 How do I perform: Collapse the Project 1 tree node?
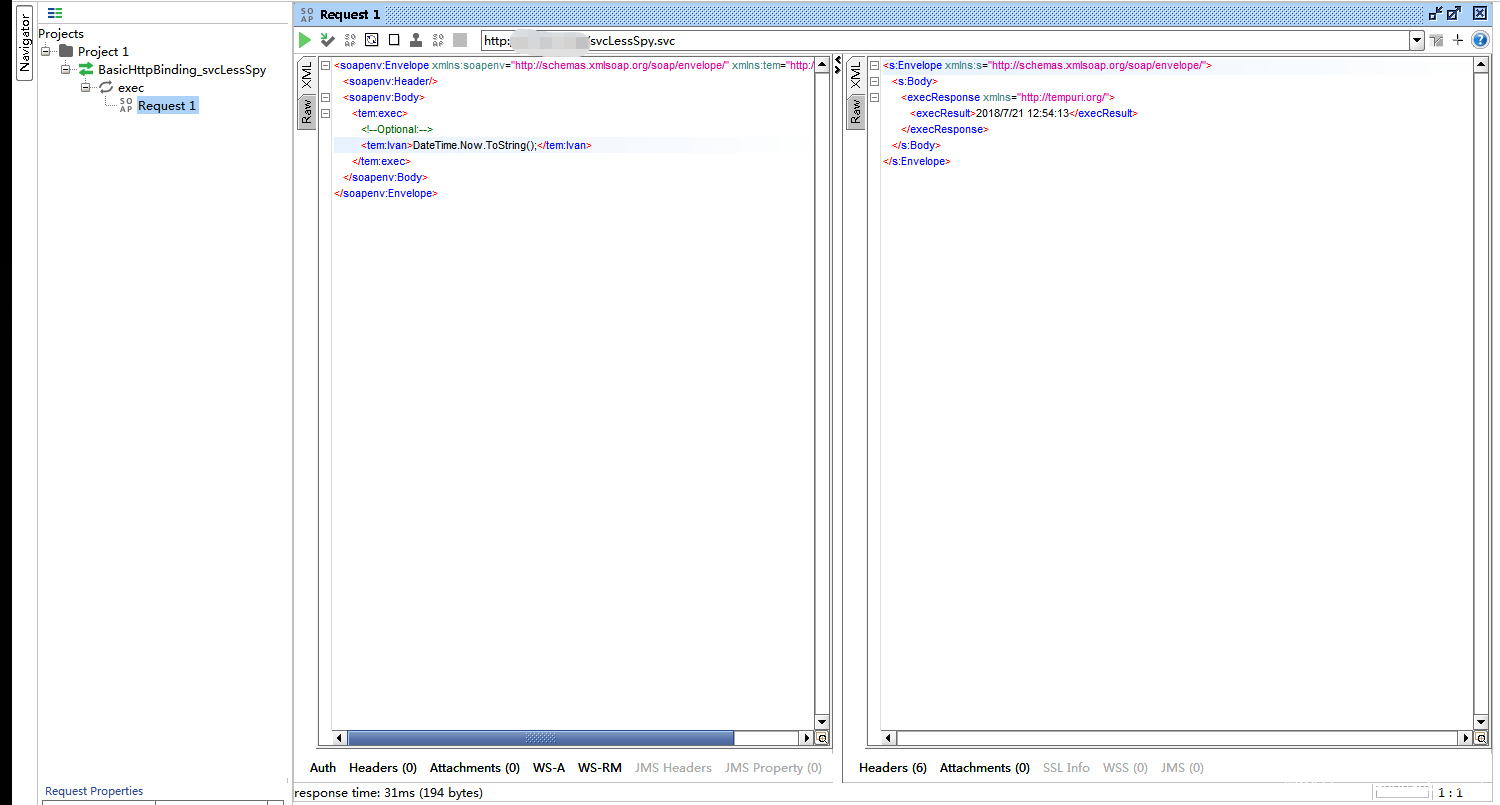[46, 52]
